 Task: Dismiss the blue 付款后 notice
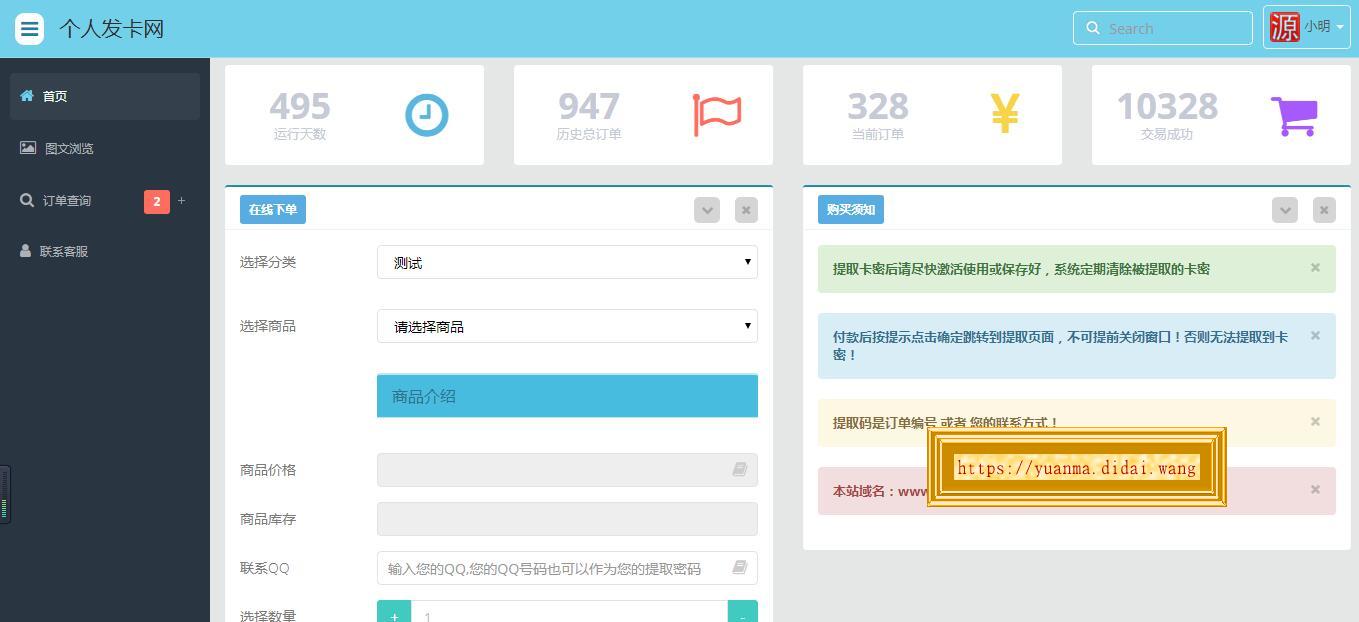click(1315, 335)
